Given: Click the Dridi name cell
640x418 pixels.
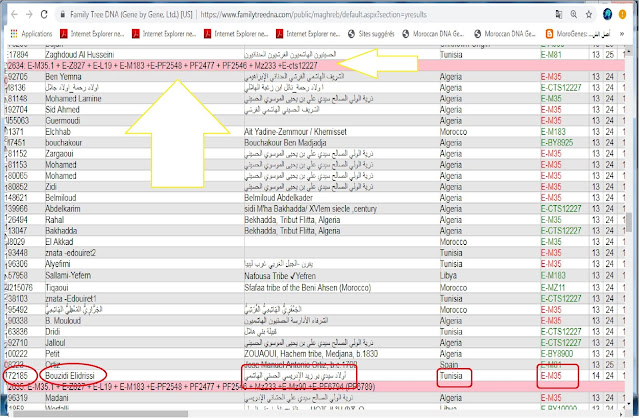Looking at the screenshot, I should (x=53, y=332).
